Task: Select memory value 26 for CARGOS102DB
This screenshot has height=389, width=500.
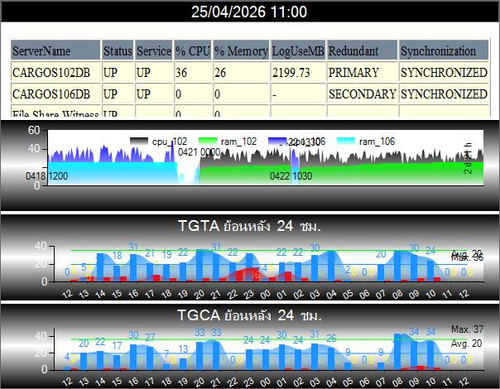Action: point(241,72)
